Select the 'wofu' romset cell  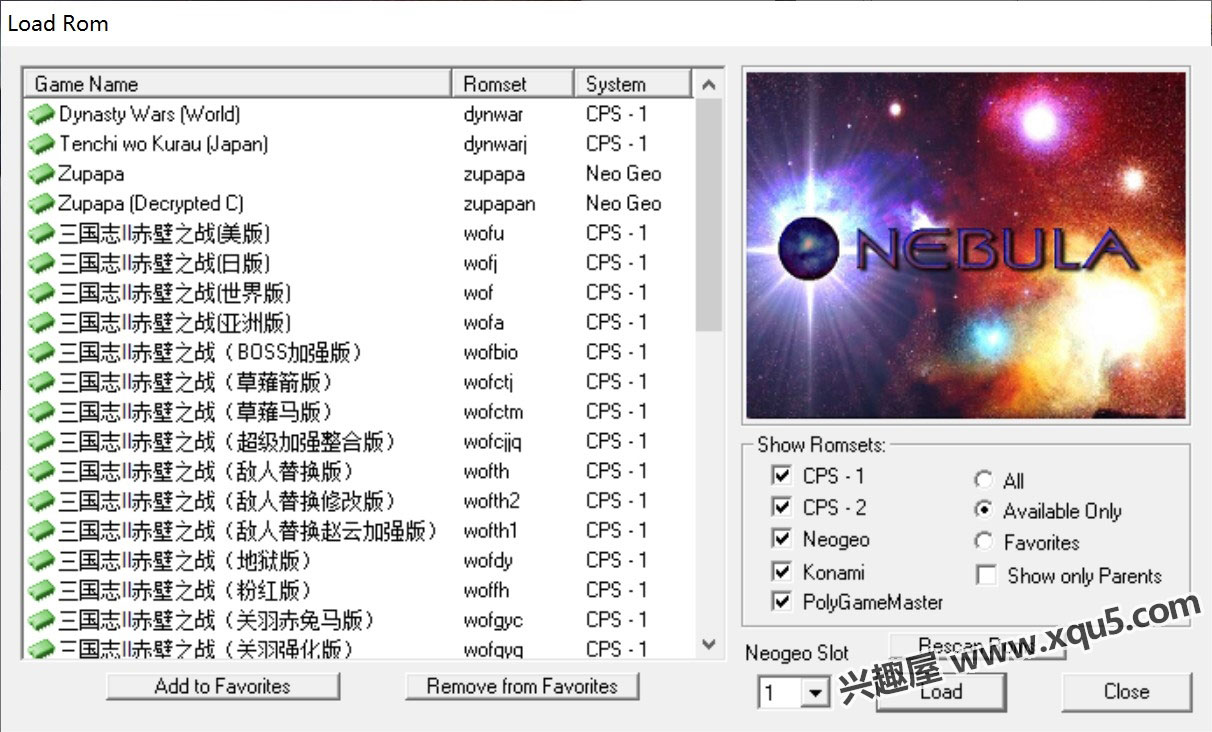point(484,234)
